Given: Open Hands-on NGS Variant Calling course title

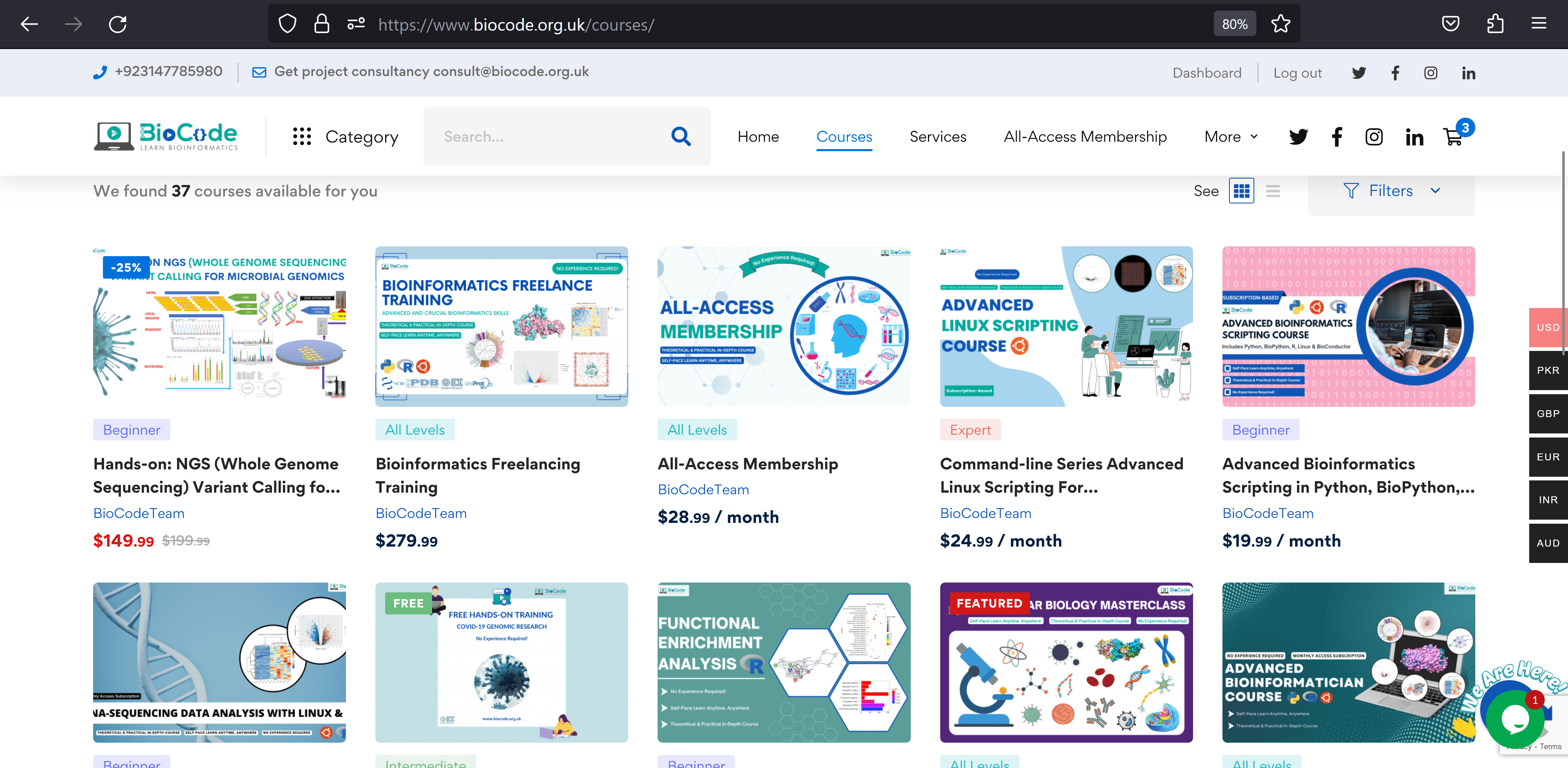Looking at the screenshot, I should click(x=217, y=475).
